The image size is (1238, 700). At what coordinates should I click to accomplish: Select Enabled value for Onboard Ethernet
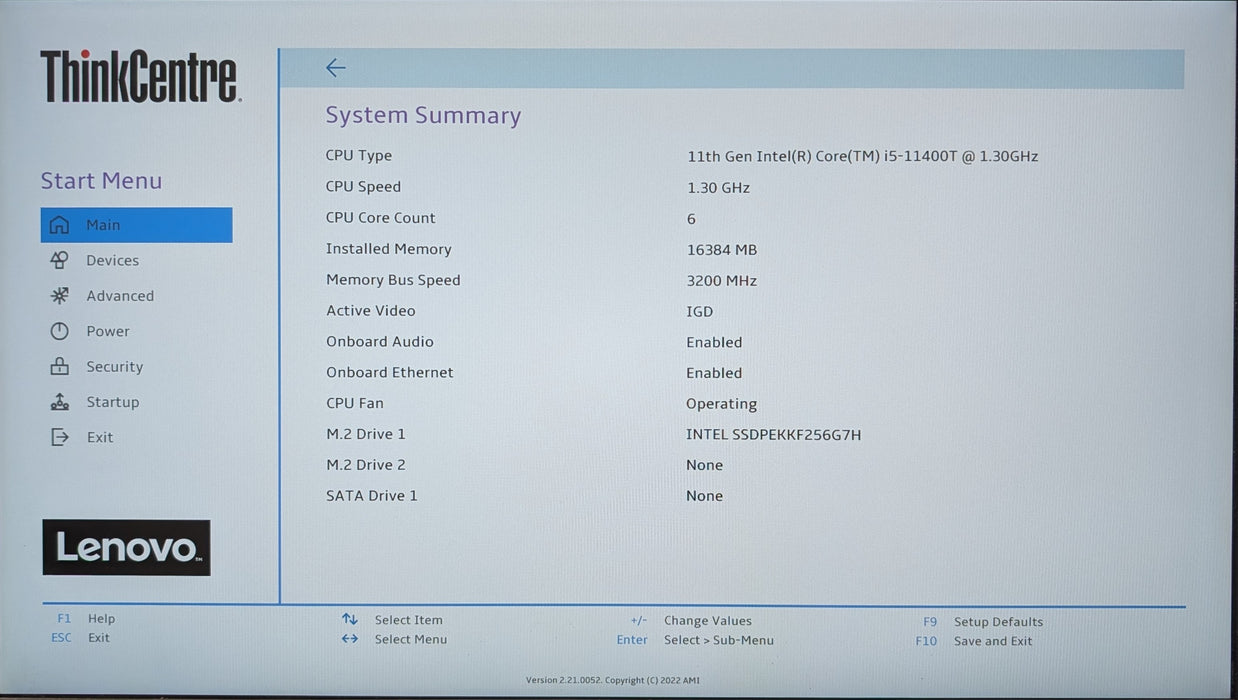[x=714, y=373]
